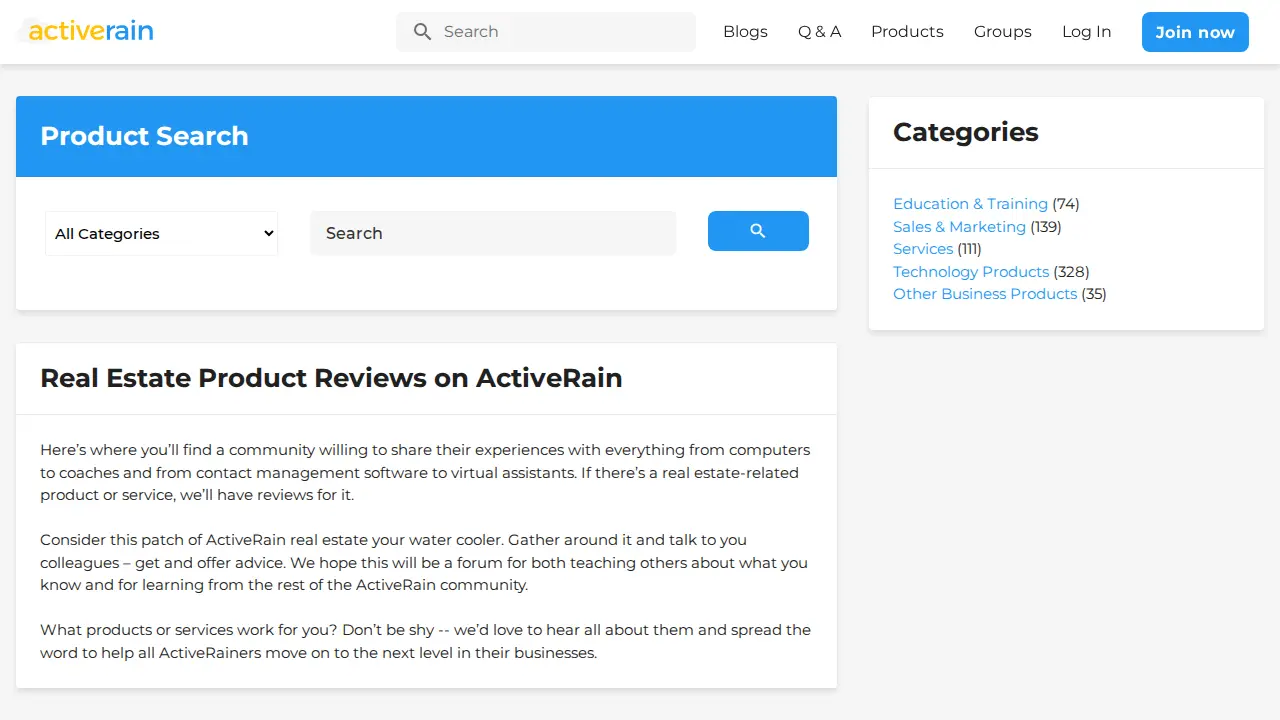Viewport: 1280px width, 720px height.
Task: Click the Product Search heading
Action: point(144,136)
